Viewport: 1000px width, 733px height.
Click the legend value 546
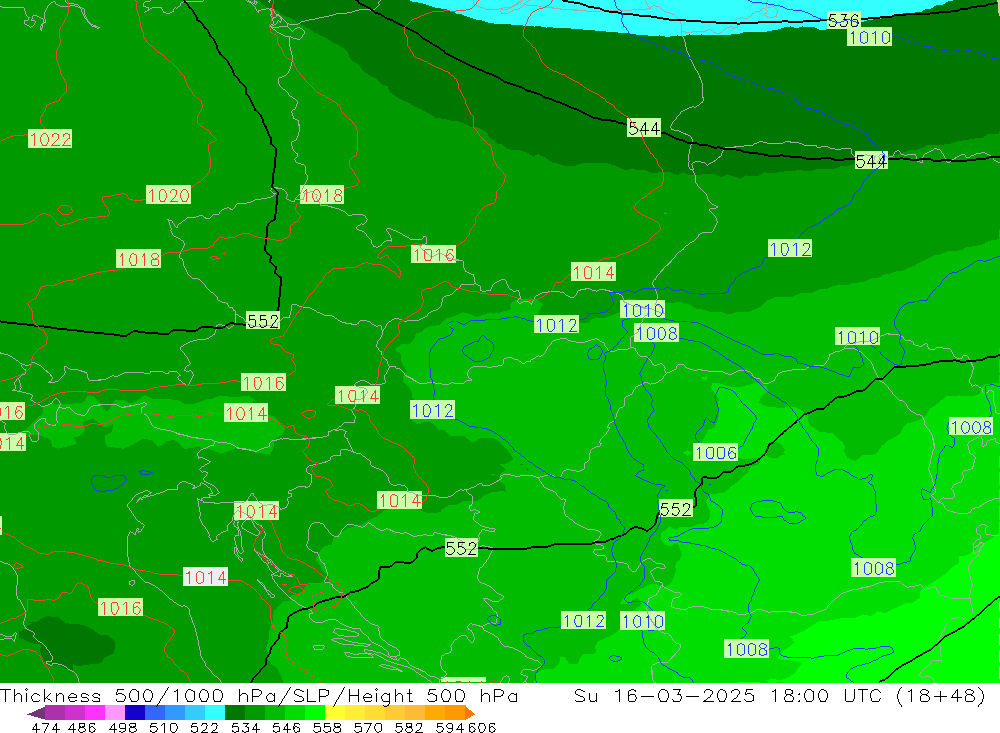pyautogui.click(x=286, y=727)
